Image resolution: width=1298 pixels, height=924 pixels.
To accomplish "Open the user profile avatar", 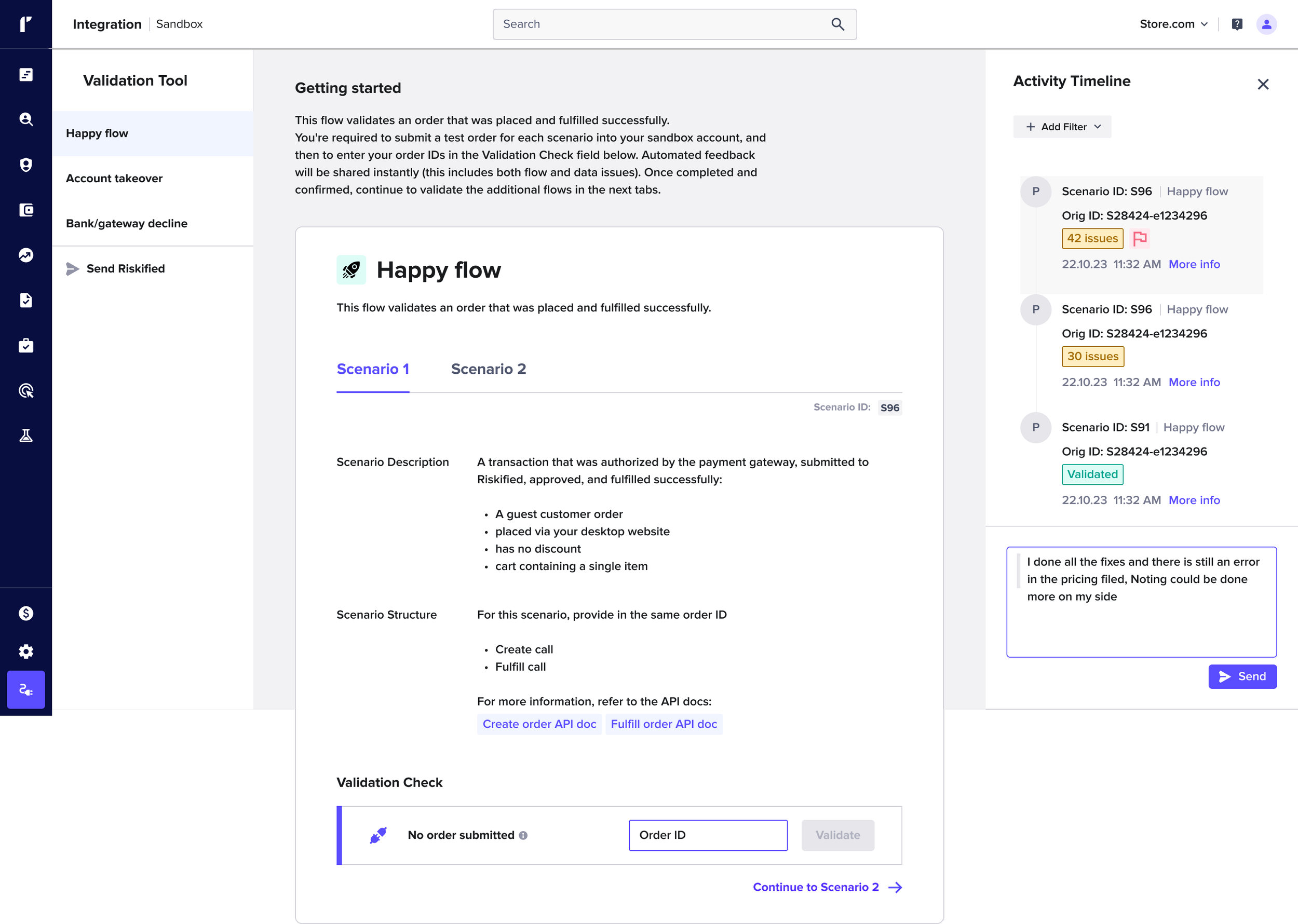I will pos(1266,24).
